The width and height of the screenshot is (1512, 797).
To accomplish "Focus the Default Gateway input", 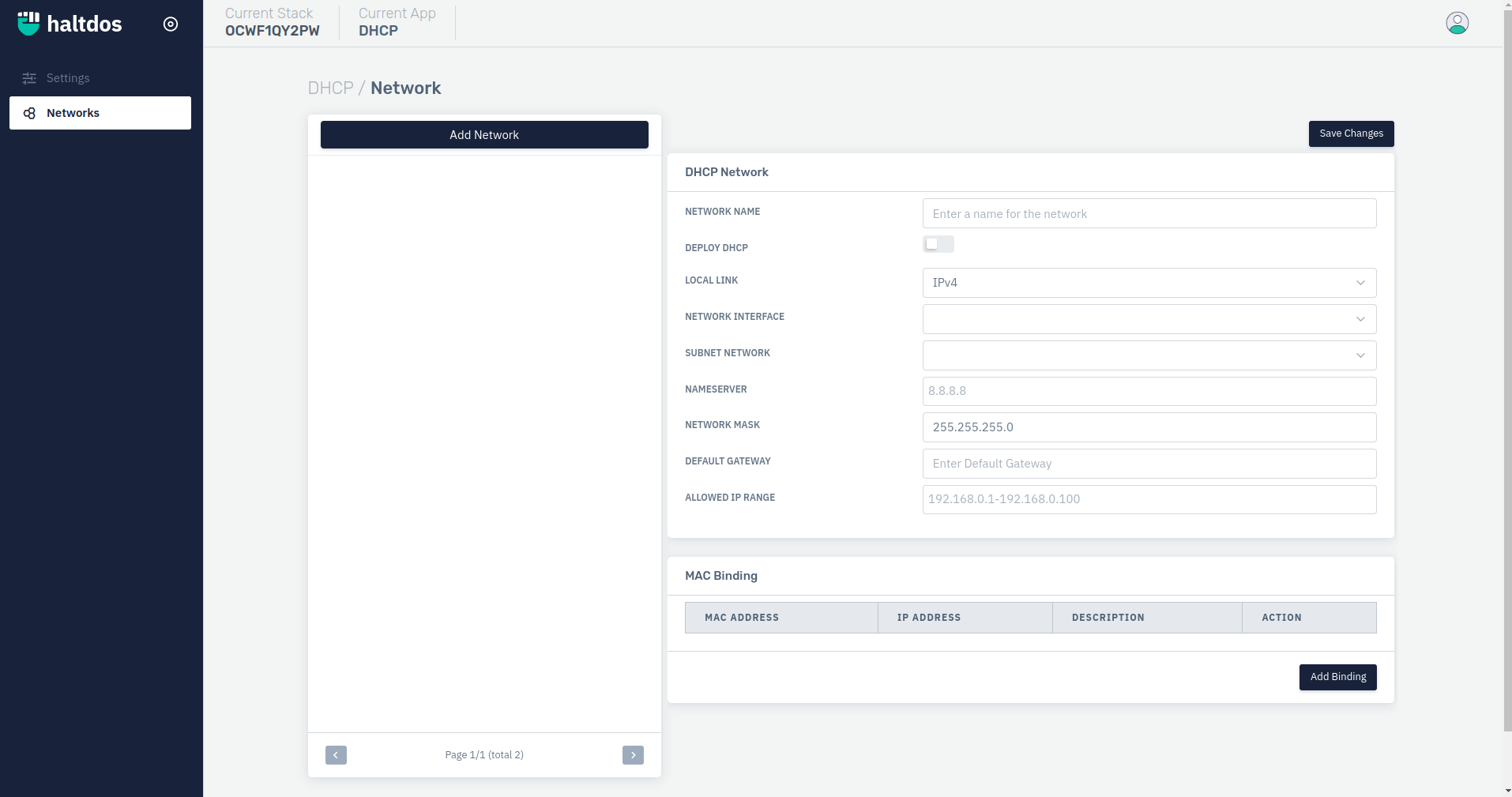I will [x=1149, y=464].
